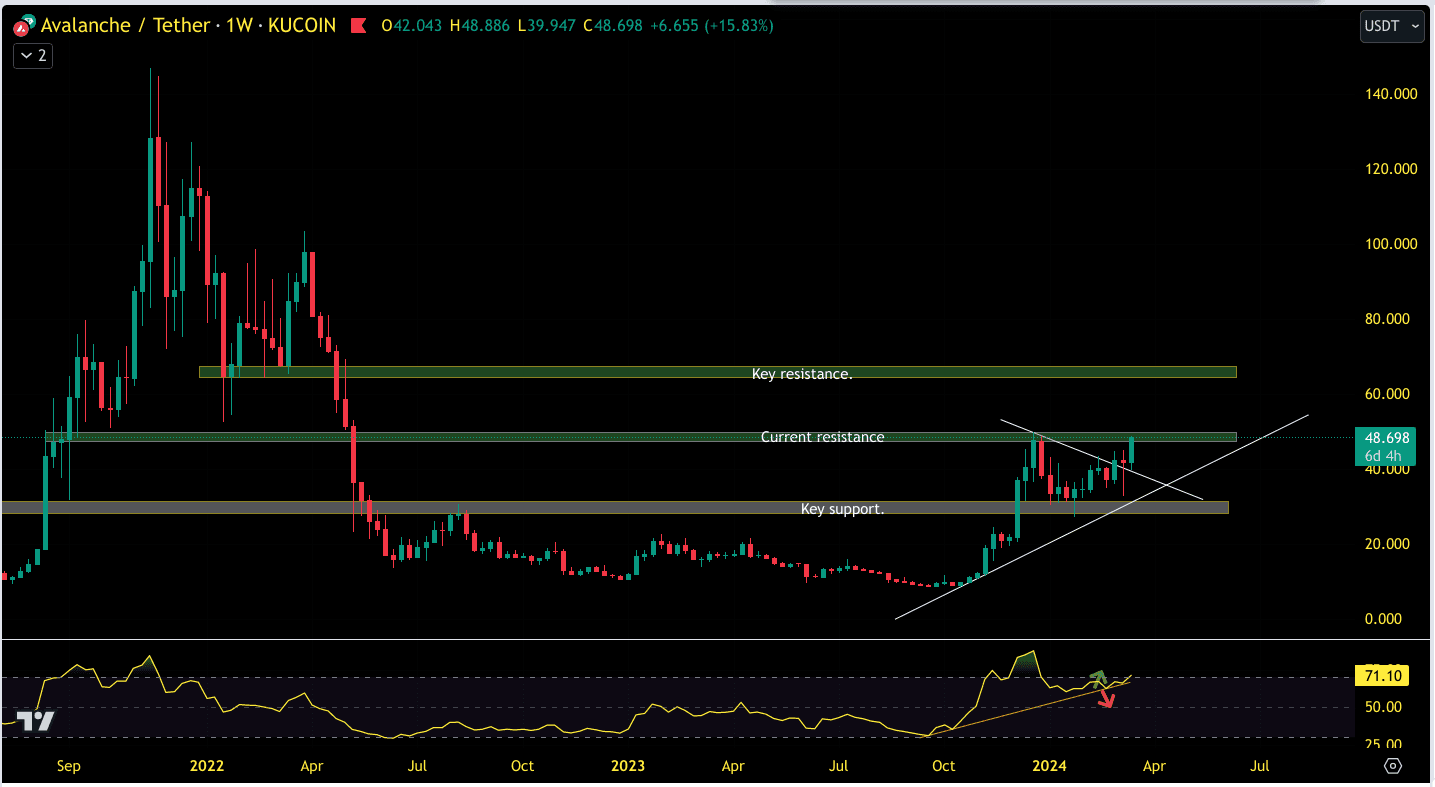
Task: Click the 100.000 price axis label
Action: coord(1391,244)
